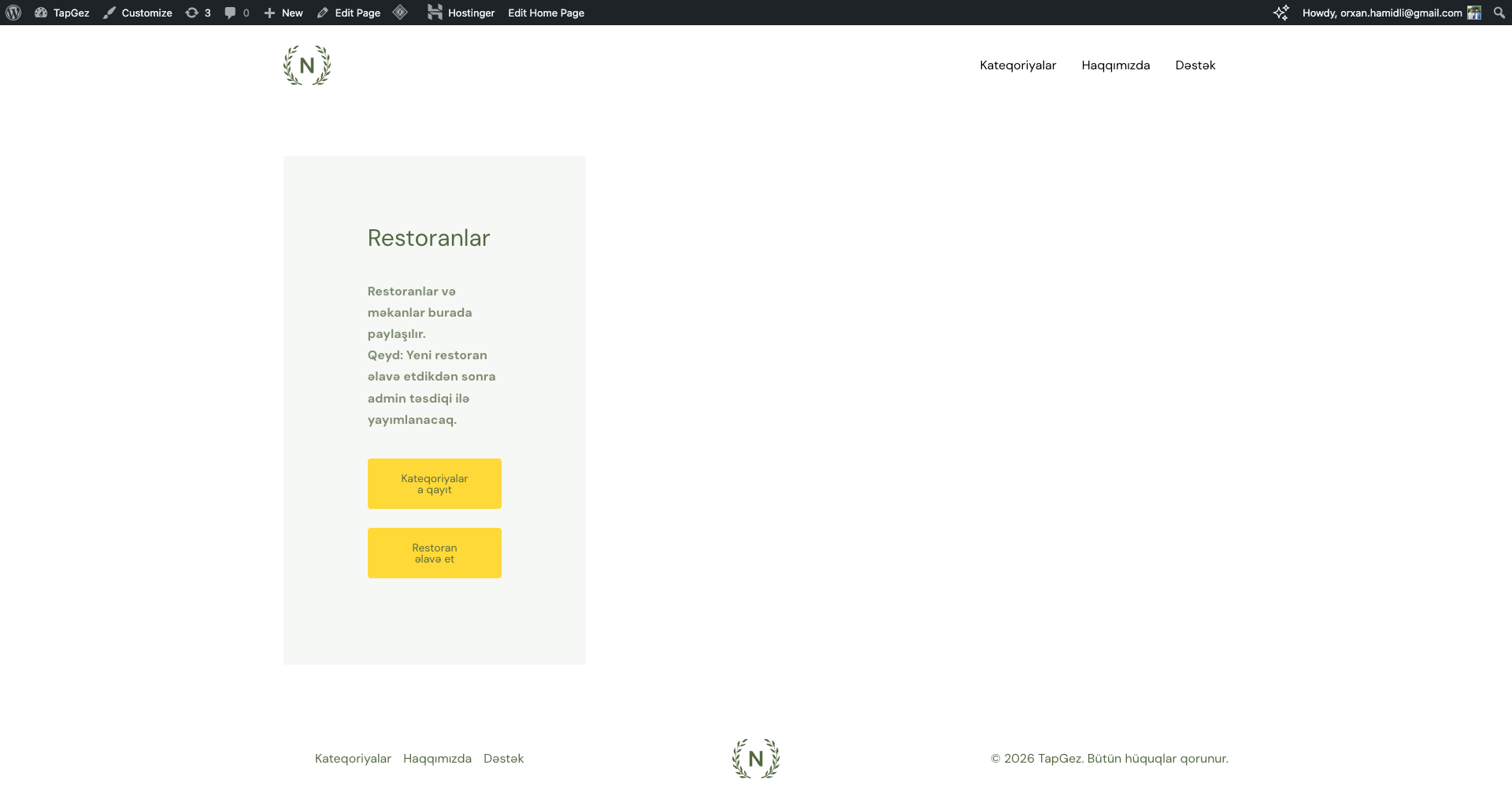The width and height of the screenshot is (1512, 802).
Task: Open Haqqımızda in the top navigation
Action: pos(1116,65)
